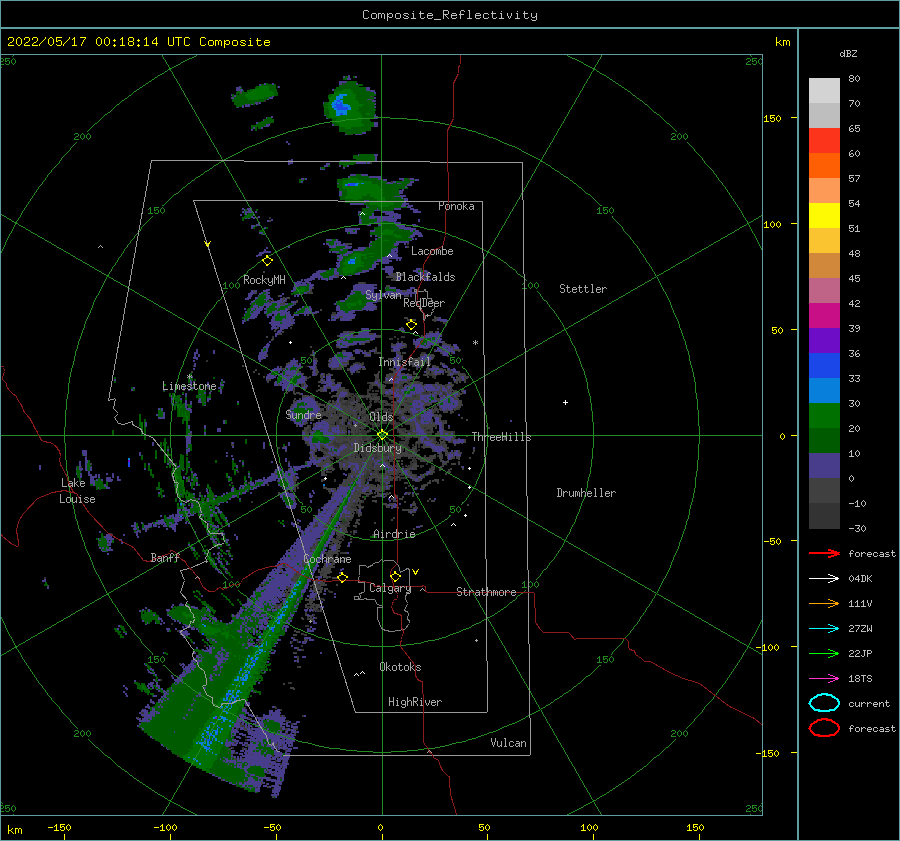The height and width of the screenshot is (841, 900).
Task: Click the yellow radar-site diamond above Didsbury
Action: pyautogui.click(x=382, y=435)
